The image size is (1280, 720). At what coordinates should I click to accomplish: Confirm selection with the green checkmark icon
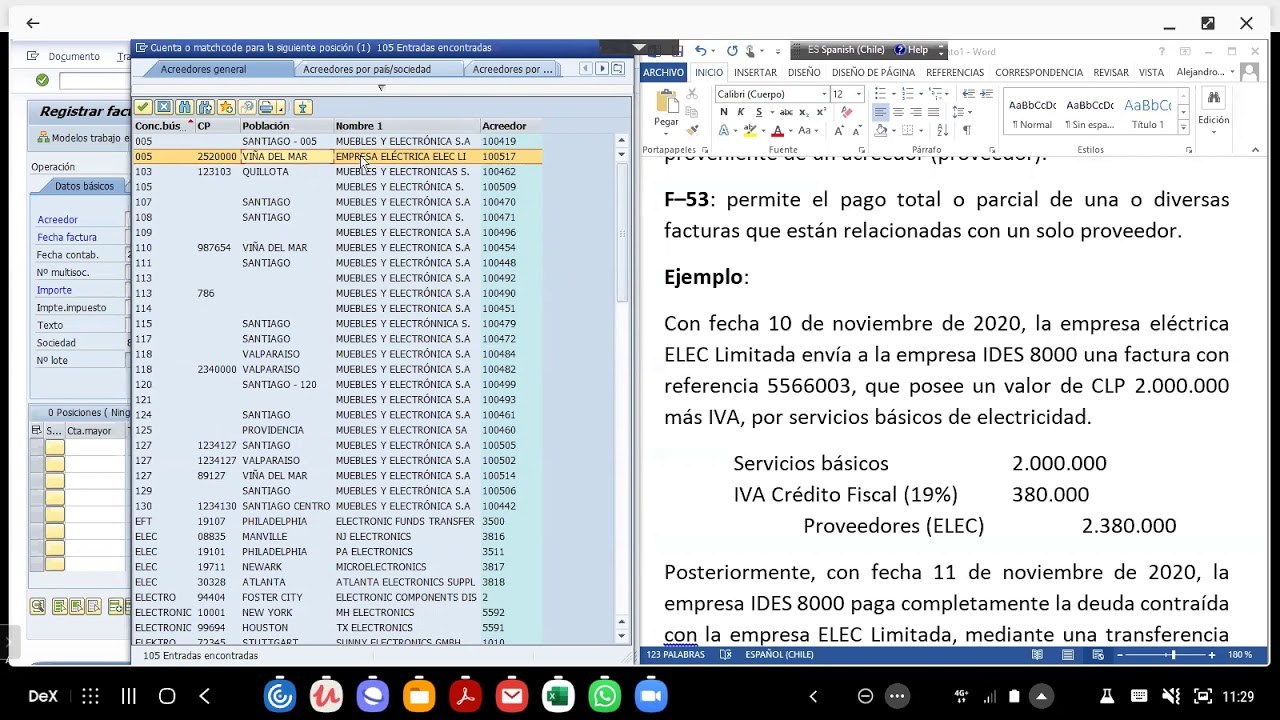[143, 107]
